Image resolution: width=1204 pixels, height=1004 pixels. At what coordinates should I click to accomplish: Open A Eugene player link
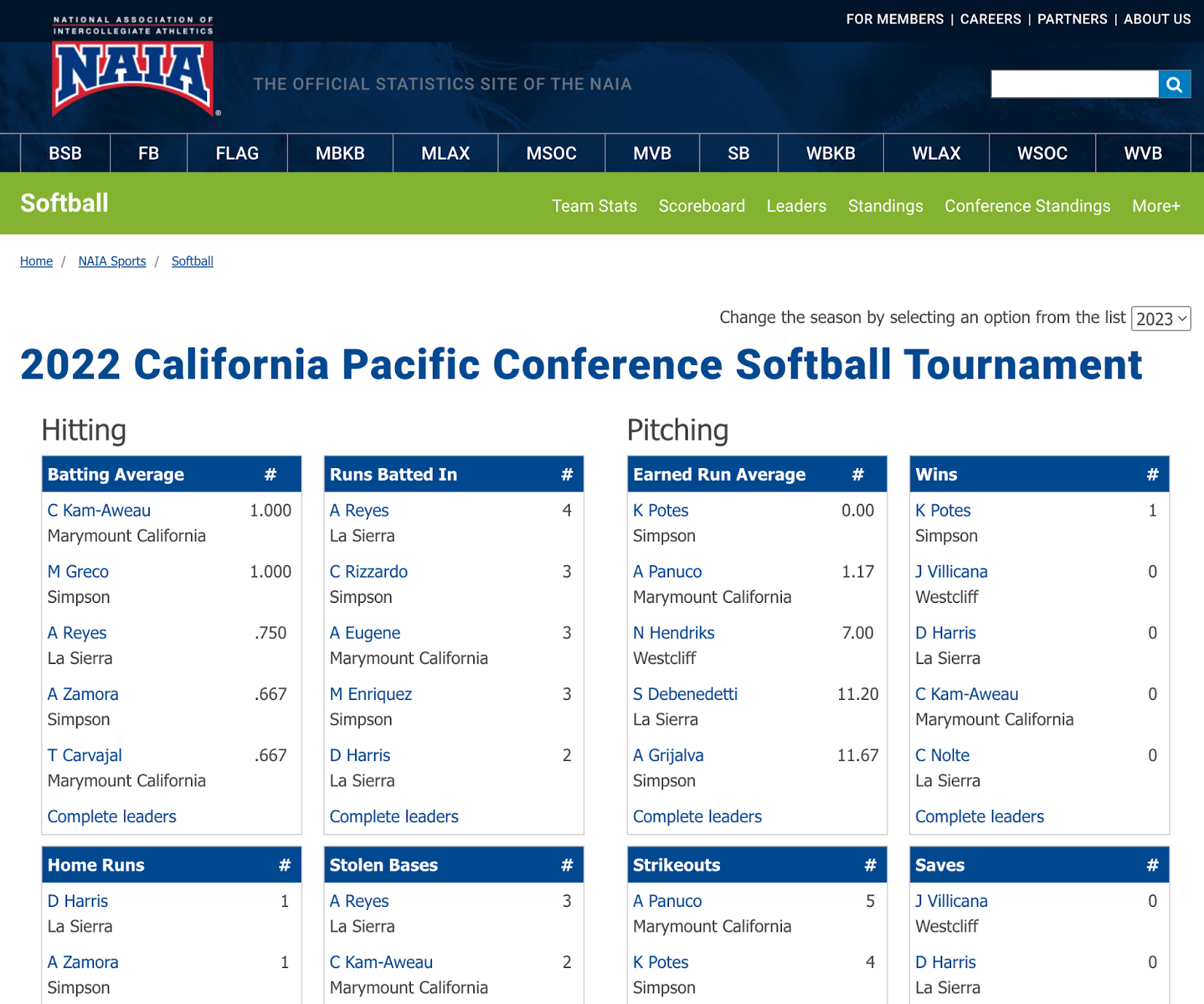pos(365,633)
